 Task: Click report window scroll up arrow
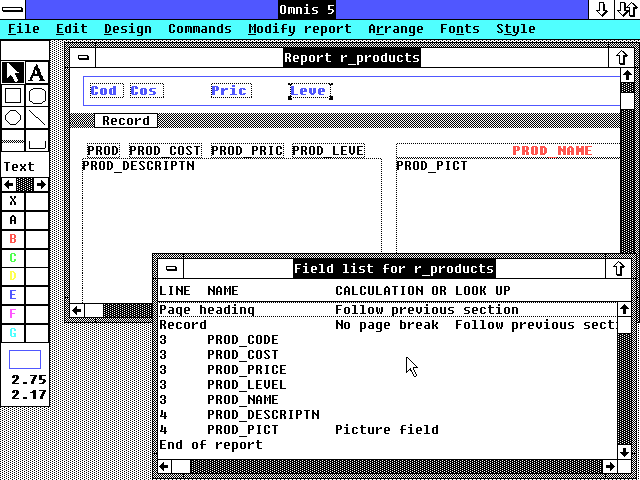[627, 75]
